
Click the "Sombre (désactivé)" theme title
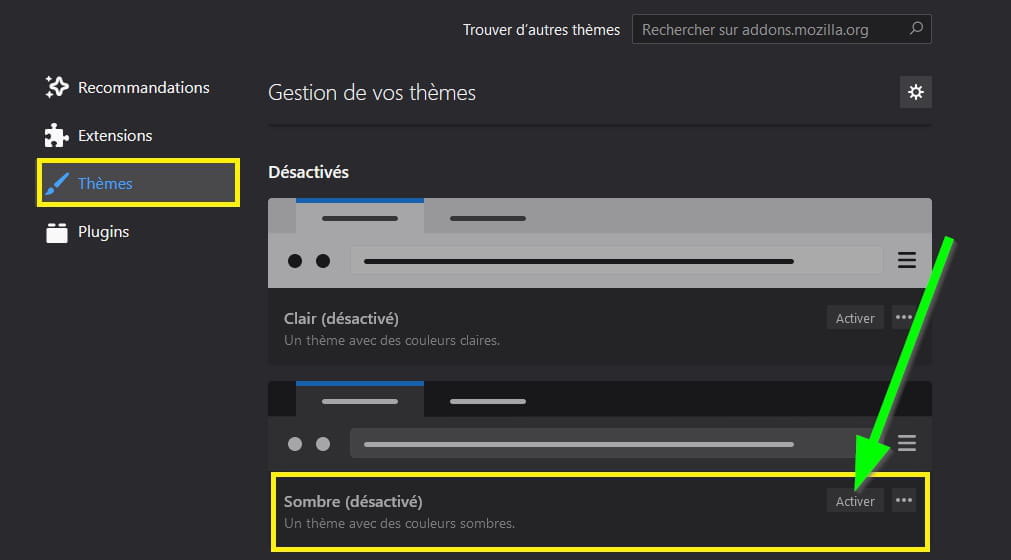click(353, 501)
